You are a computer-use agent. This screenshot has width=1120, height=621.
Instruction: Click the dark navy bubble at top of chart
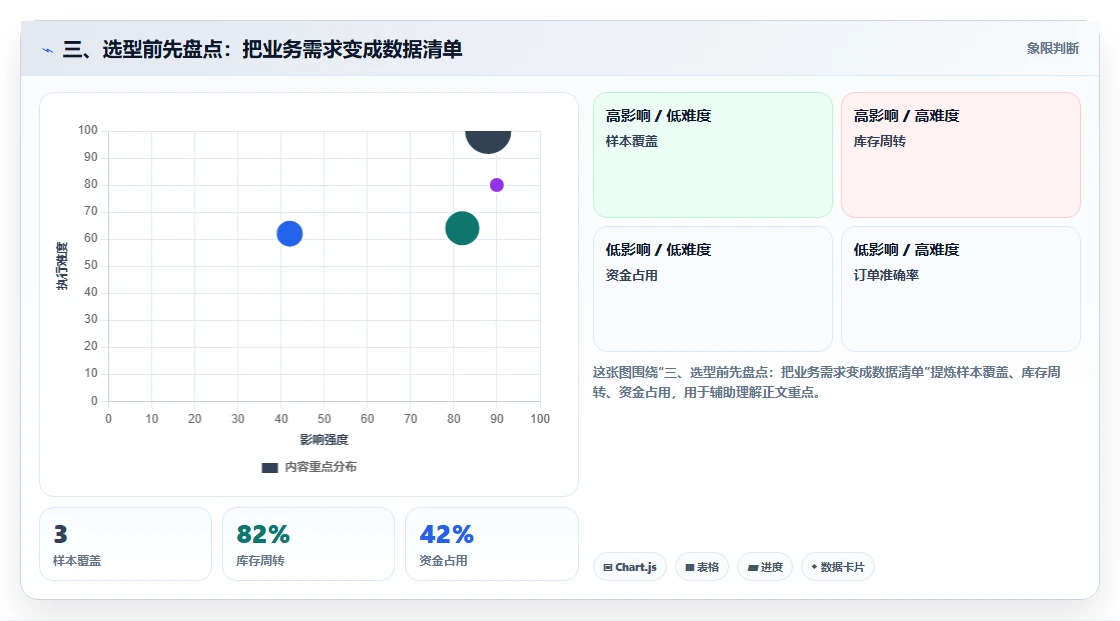coord(488,141)
